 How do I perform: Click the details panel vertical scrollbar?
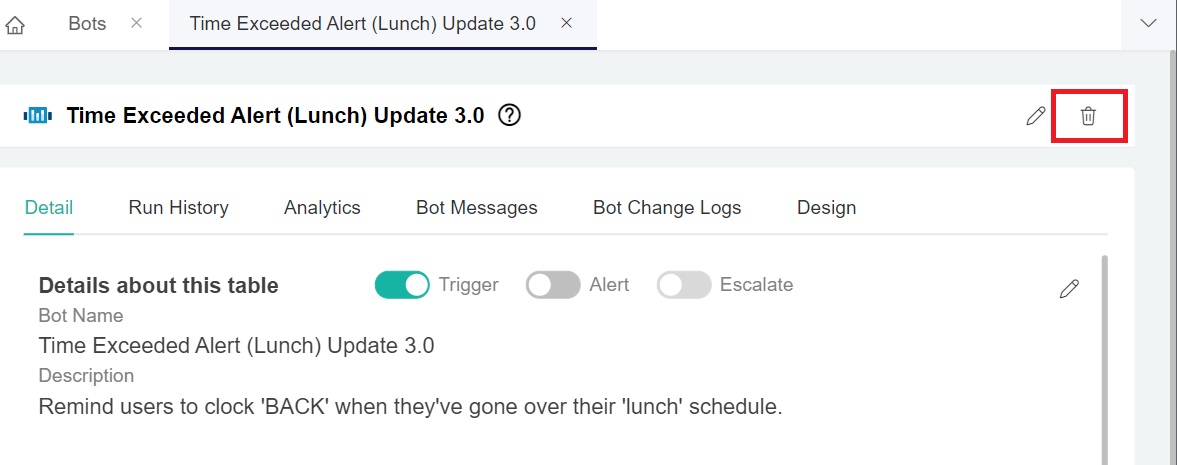(x=1104, y=360)
